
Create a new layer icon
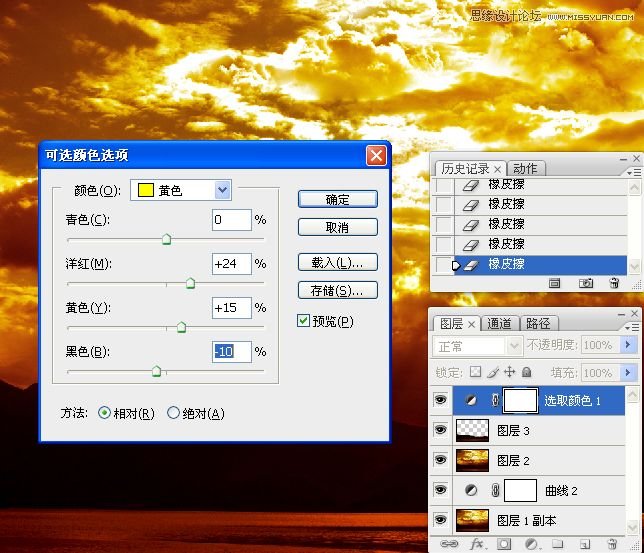click(x=585, y=544)
